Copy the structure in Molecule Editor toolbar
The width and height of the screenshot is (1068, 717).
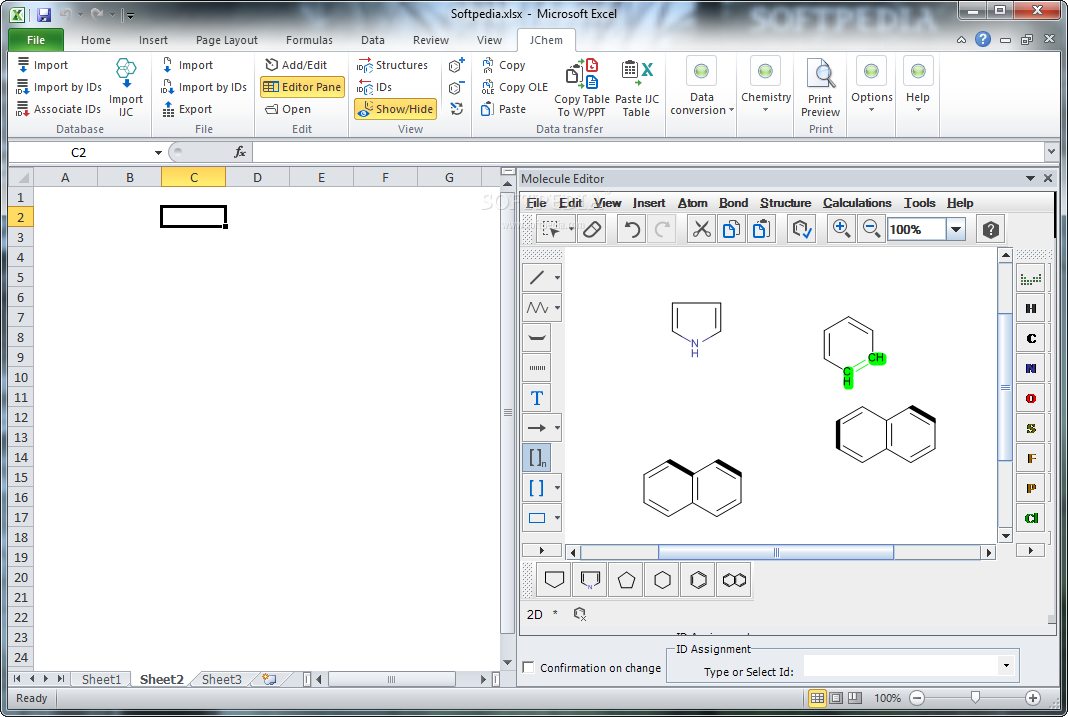(731, 229)
